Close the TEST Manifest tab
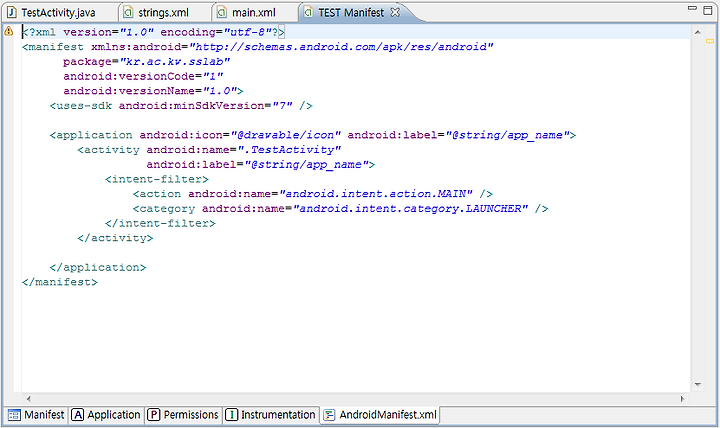The height and width of the screenshot is (428, 720). click(x=395, y=12)
